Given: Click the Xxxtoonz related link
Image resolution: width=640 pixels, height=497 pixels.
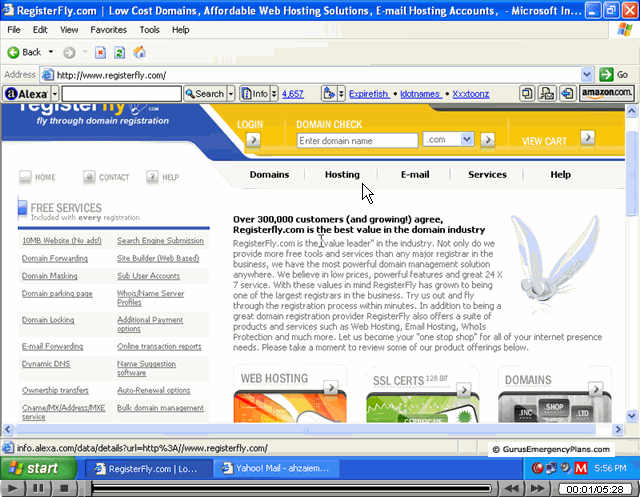Looking at the screenshot, I should (x=471, y=94).
